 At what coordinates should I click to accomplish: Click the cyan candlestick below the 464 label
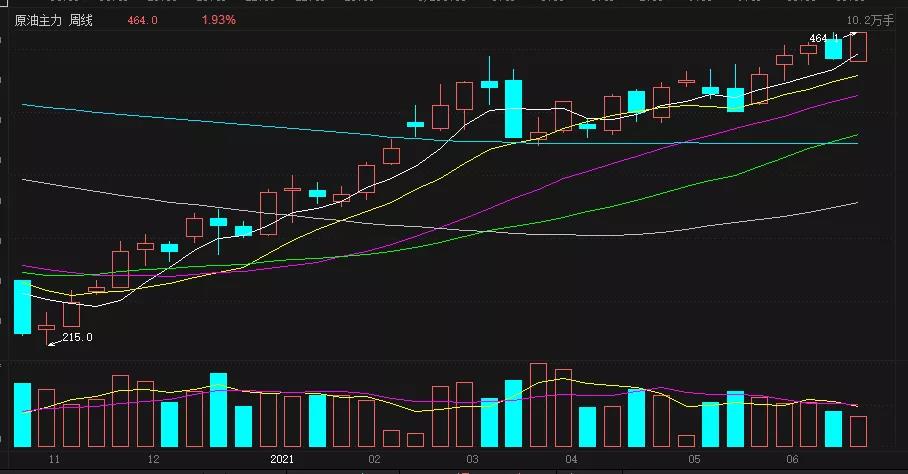pyautogui.click(x=833, y=49)
